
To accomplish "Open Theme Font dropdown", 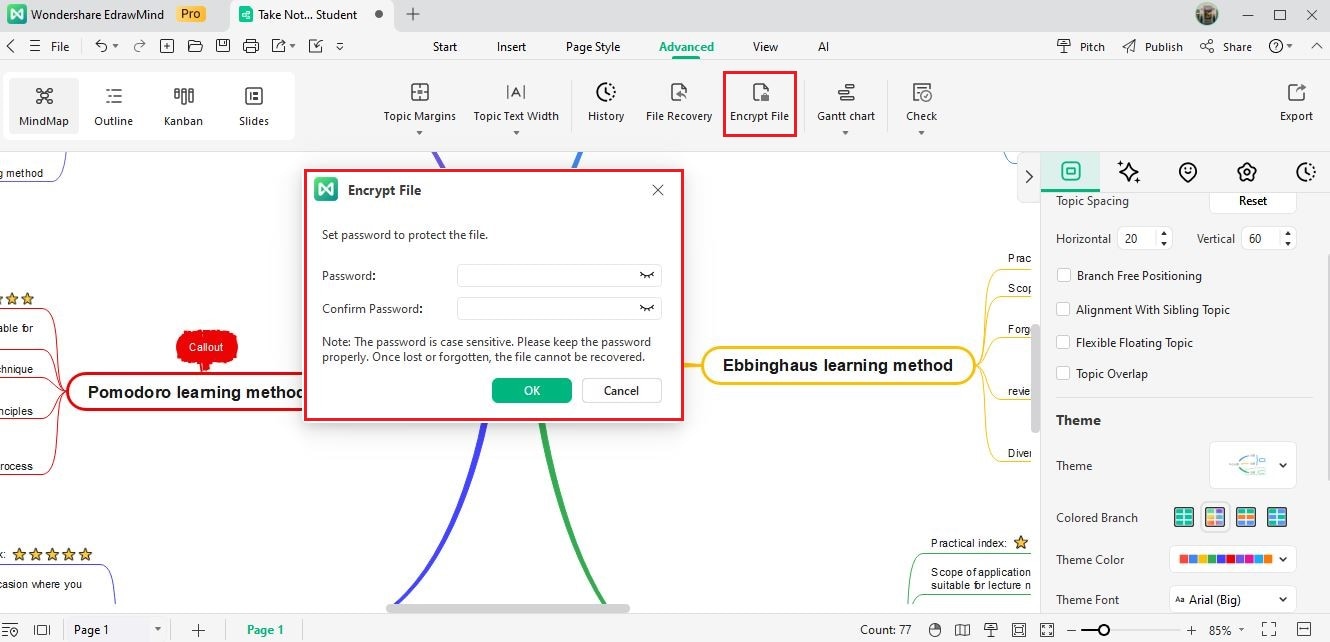I will click(1233, 599).
